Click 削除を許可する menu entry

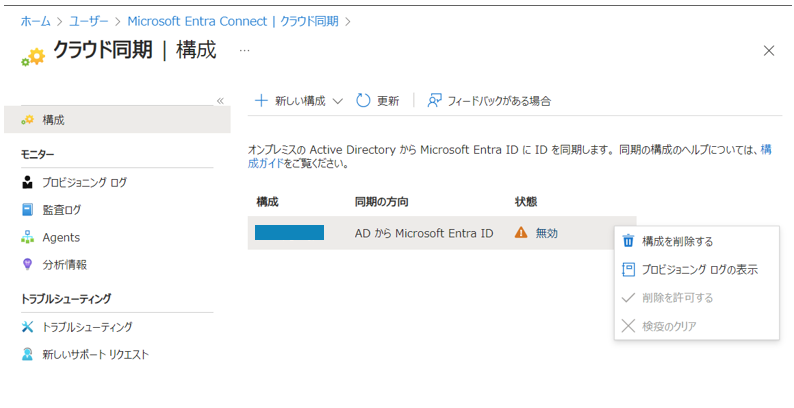[696, 298]
